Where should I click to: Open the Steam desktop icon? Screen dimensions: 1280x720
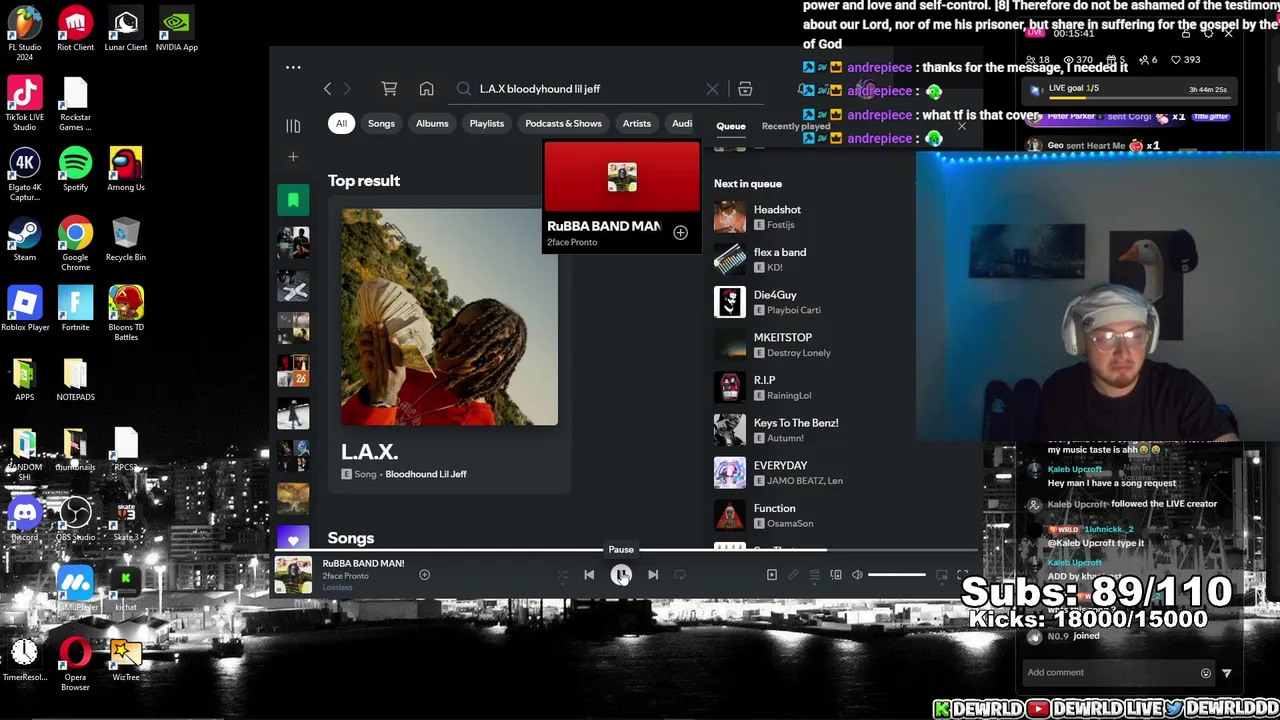tap(25, 240)
